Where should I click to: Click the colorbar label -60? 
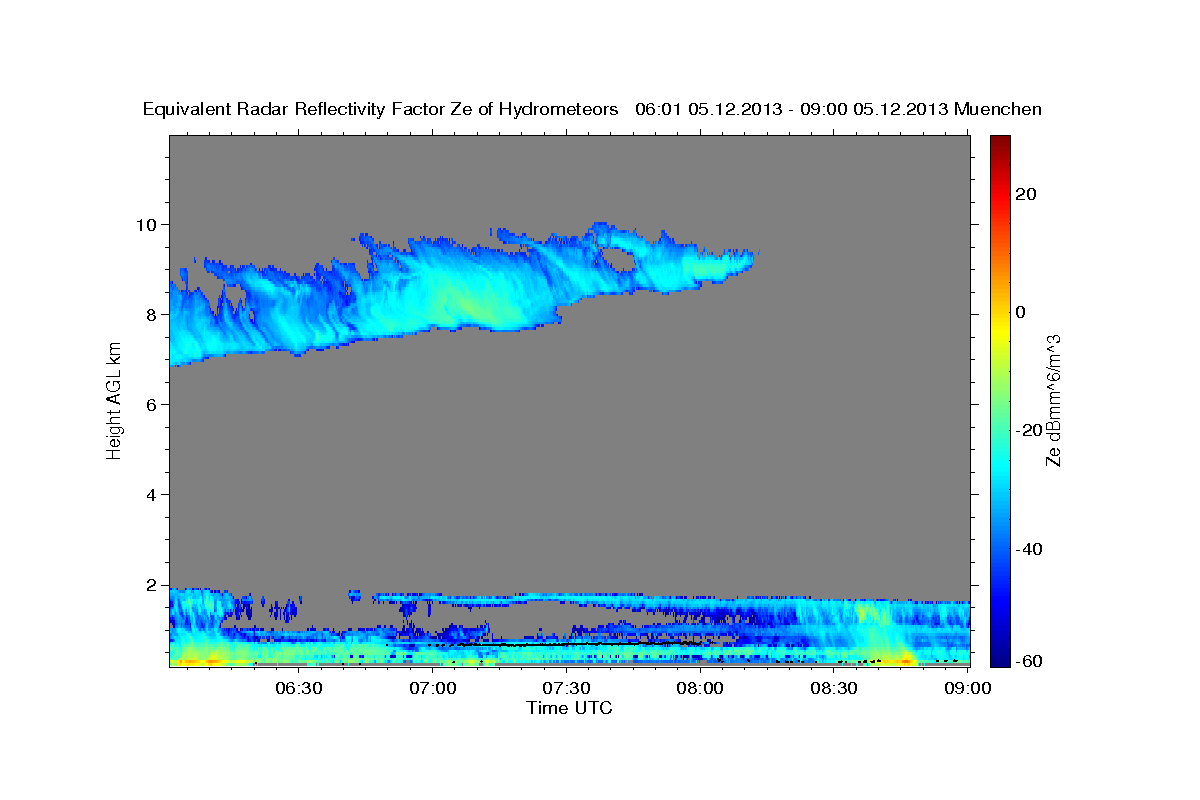[1029, 660]
